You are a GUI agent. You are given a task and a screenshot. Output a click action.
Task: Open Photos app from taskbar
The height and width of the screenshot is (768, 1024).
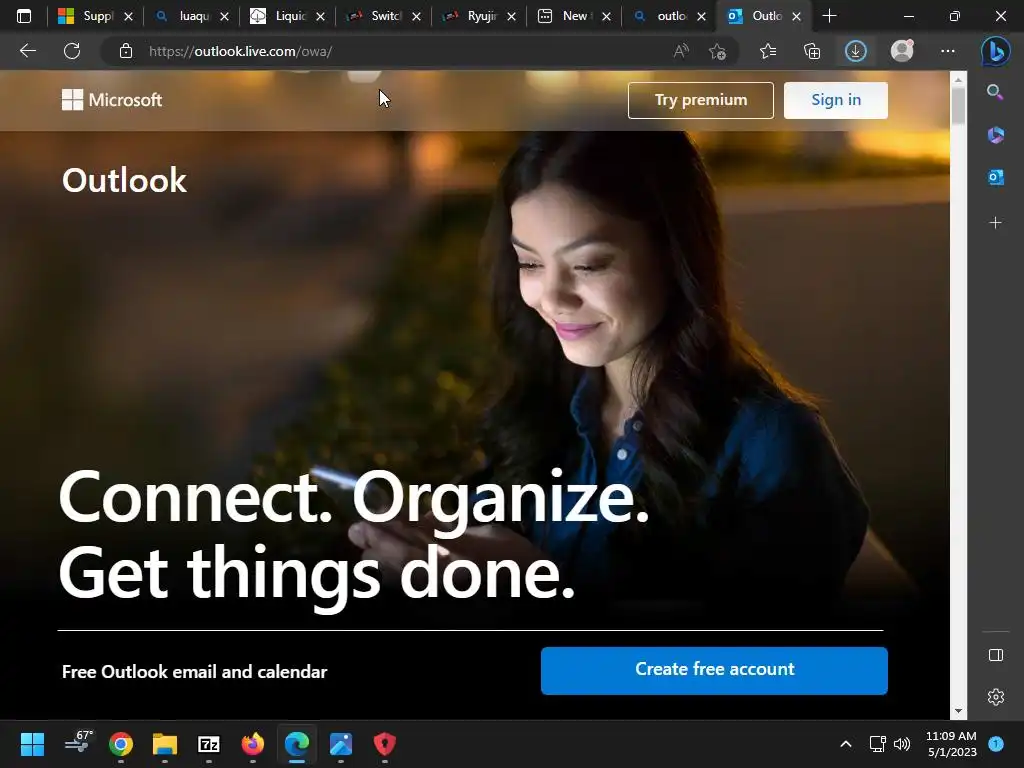point(340,744)
